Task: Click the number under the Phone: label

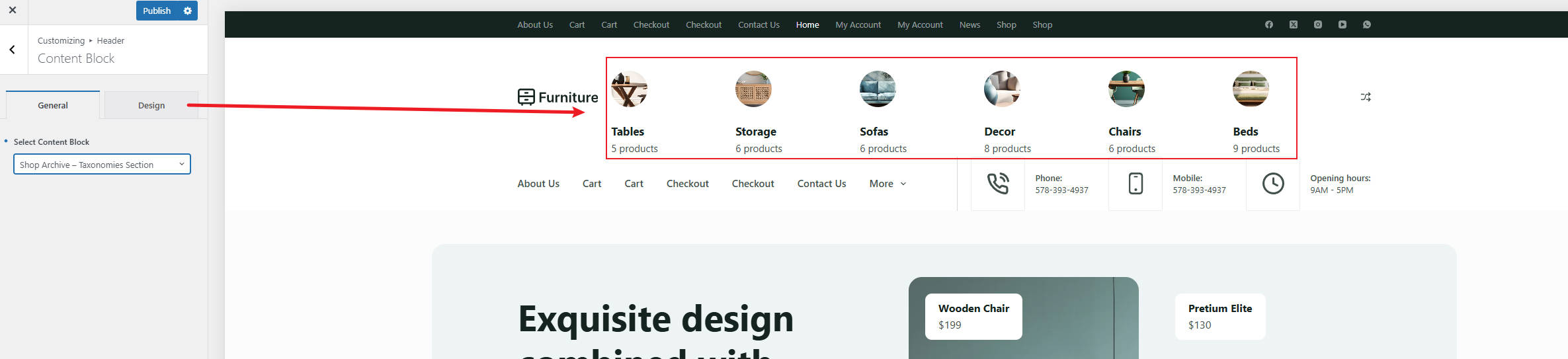Action: pos(1061,190)
